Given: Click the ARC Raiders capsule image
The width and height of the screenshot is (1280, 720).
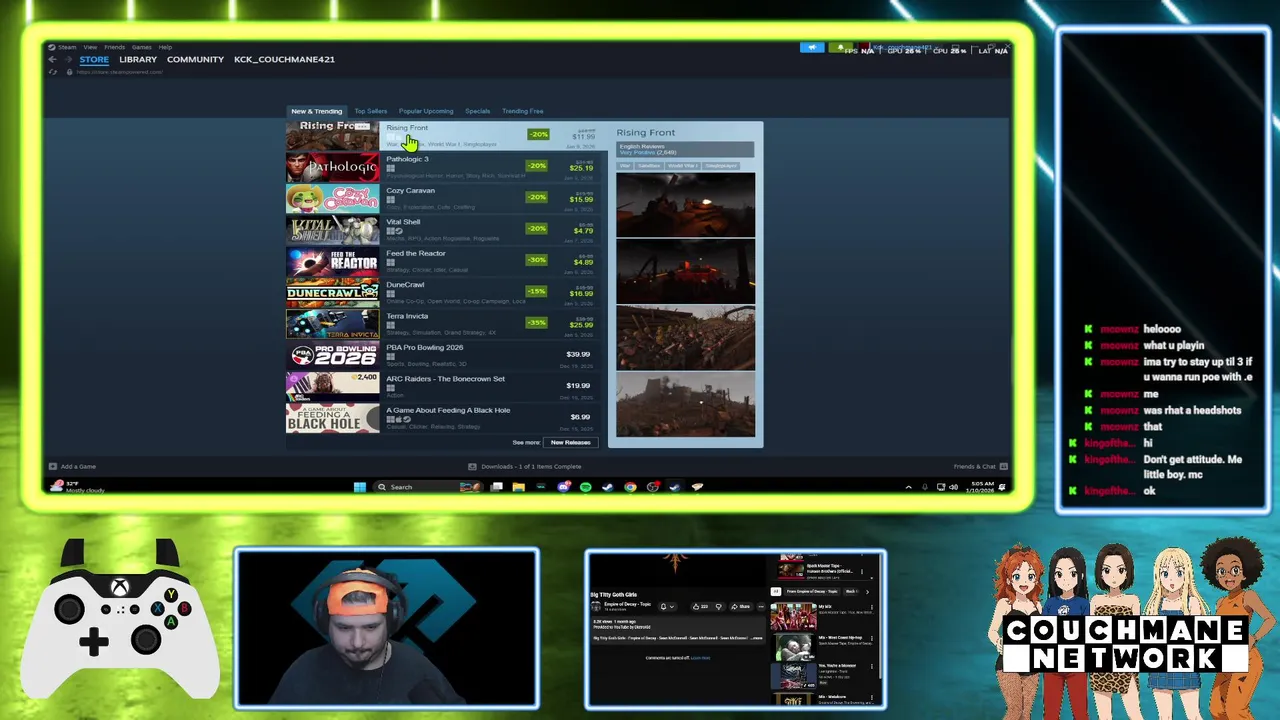Looking at the screenshot, I should 333,387.
